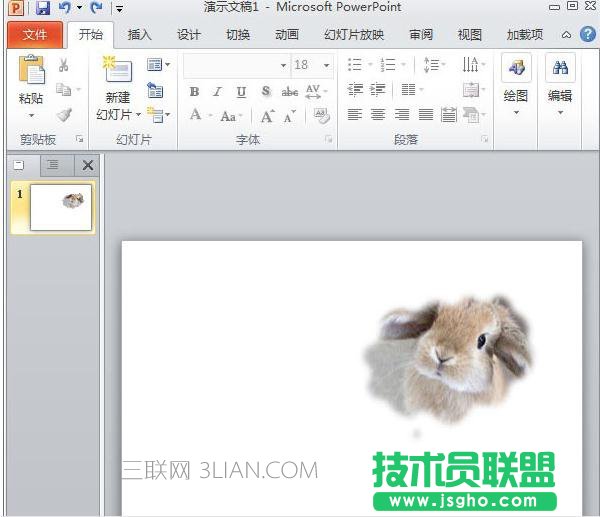Open line spacing options
600x517 pixels.
click(434, 65)
